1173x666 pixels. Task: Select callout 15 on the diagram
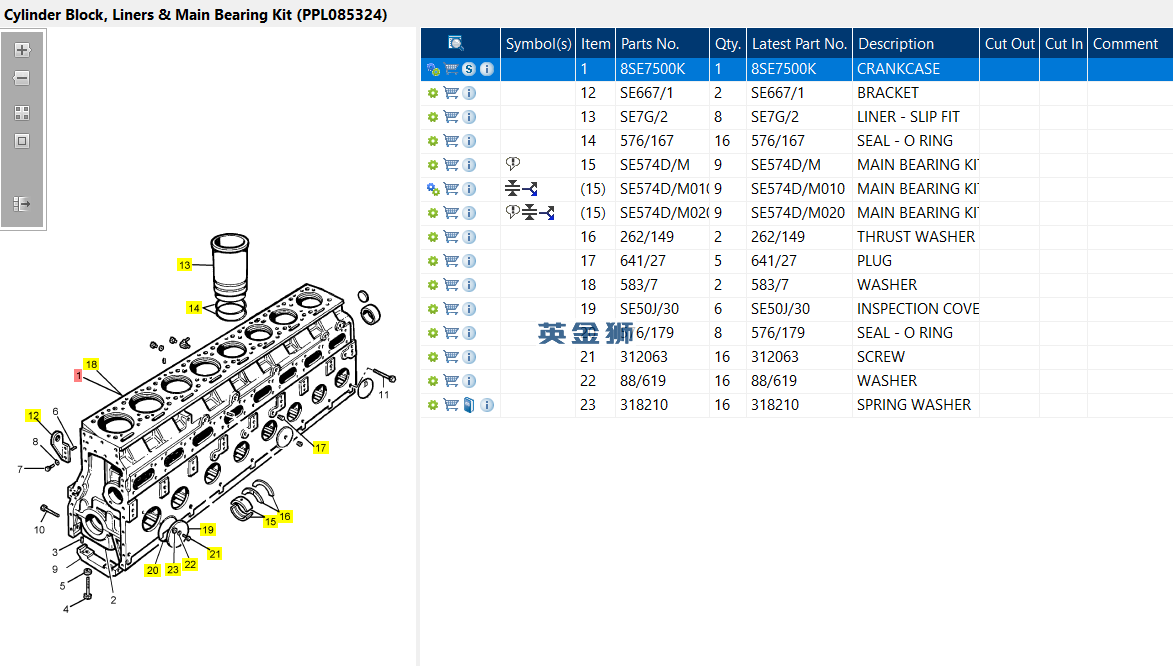click(270, 522)
